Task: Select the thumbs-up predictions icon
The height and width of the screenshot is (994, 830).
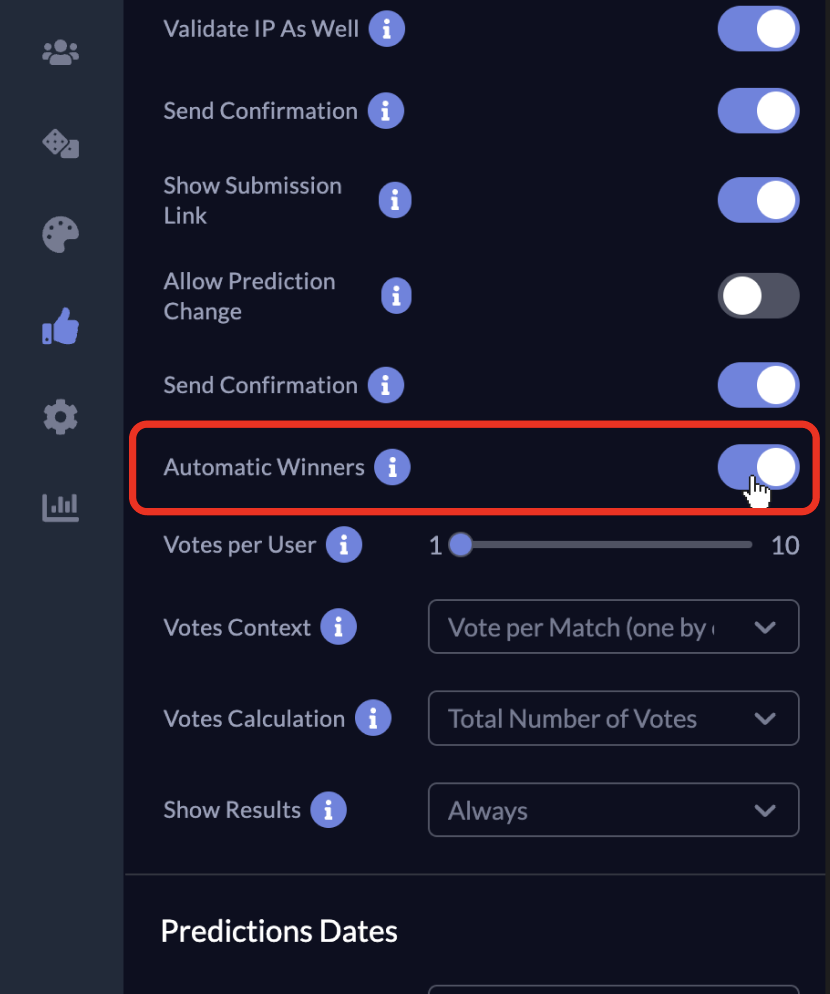Action: 60,327
